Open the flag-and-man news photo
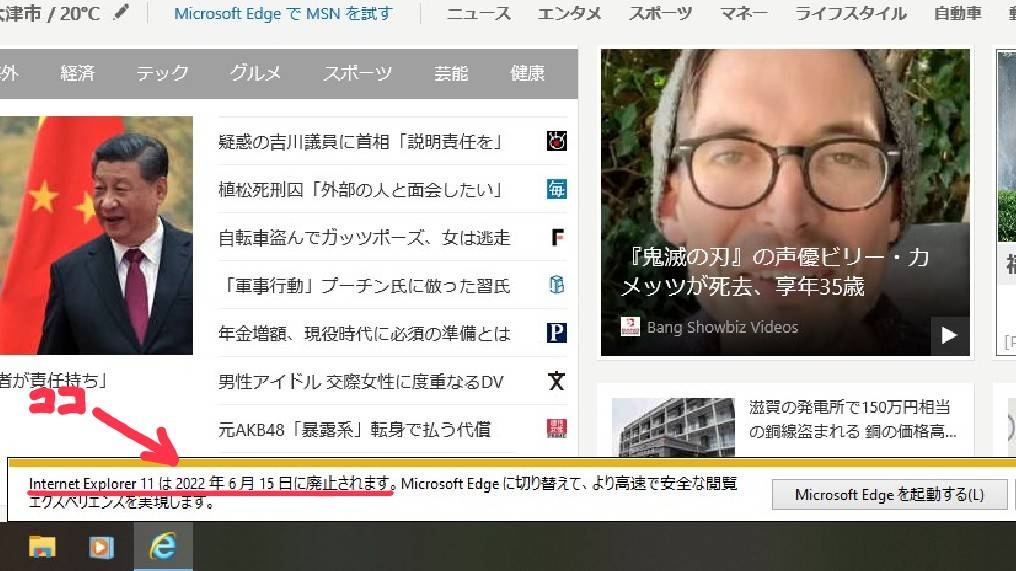 coord(96,235)
